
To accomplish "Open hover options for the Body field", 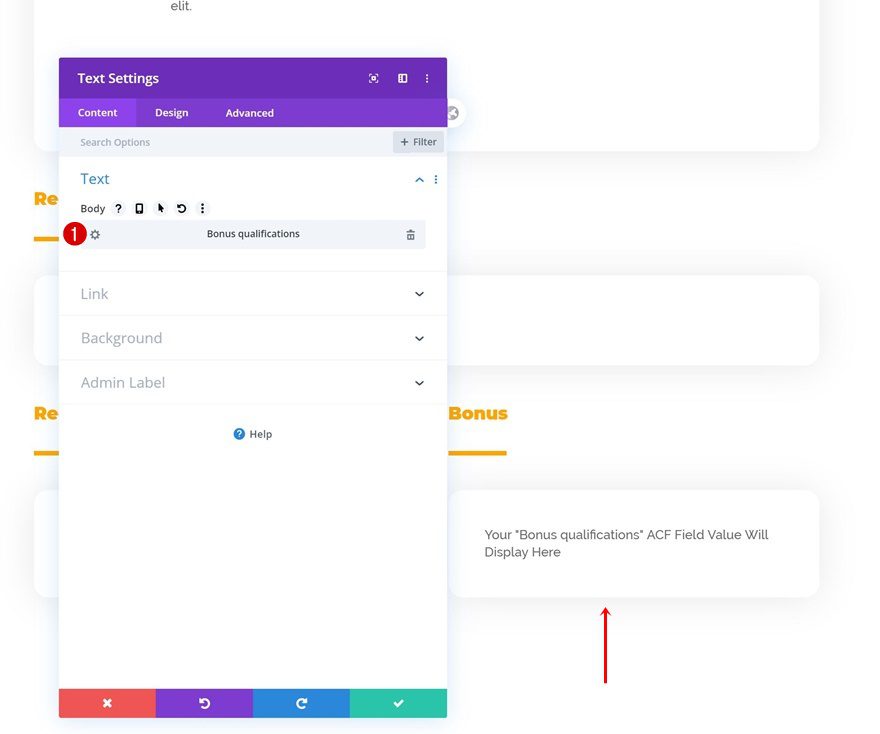I will tap(160, 208).
